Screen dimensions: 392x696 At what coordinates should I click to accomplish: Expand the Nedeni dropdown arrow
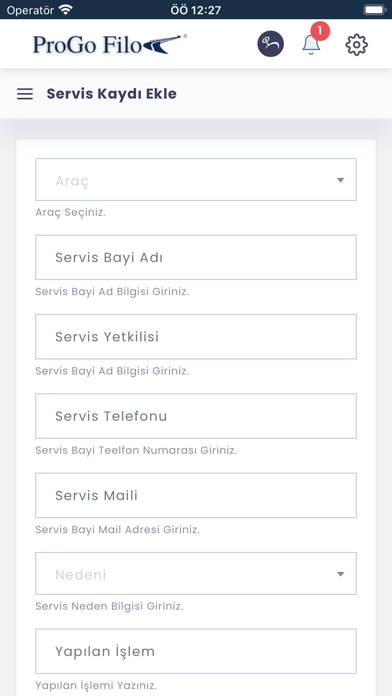pyautogui.click(x=341, y=574)
